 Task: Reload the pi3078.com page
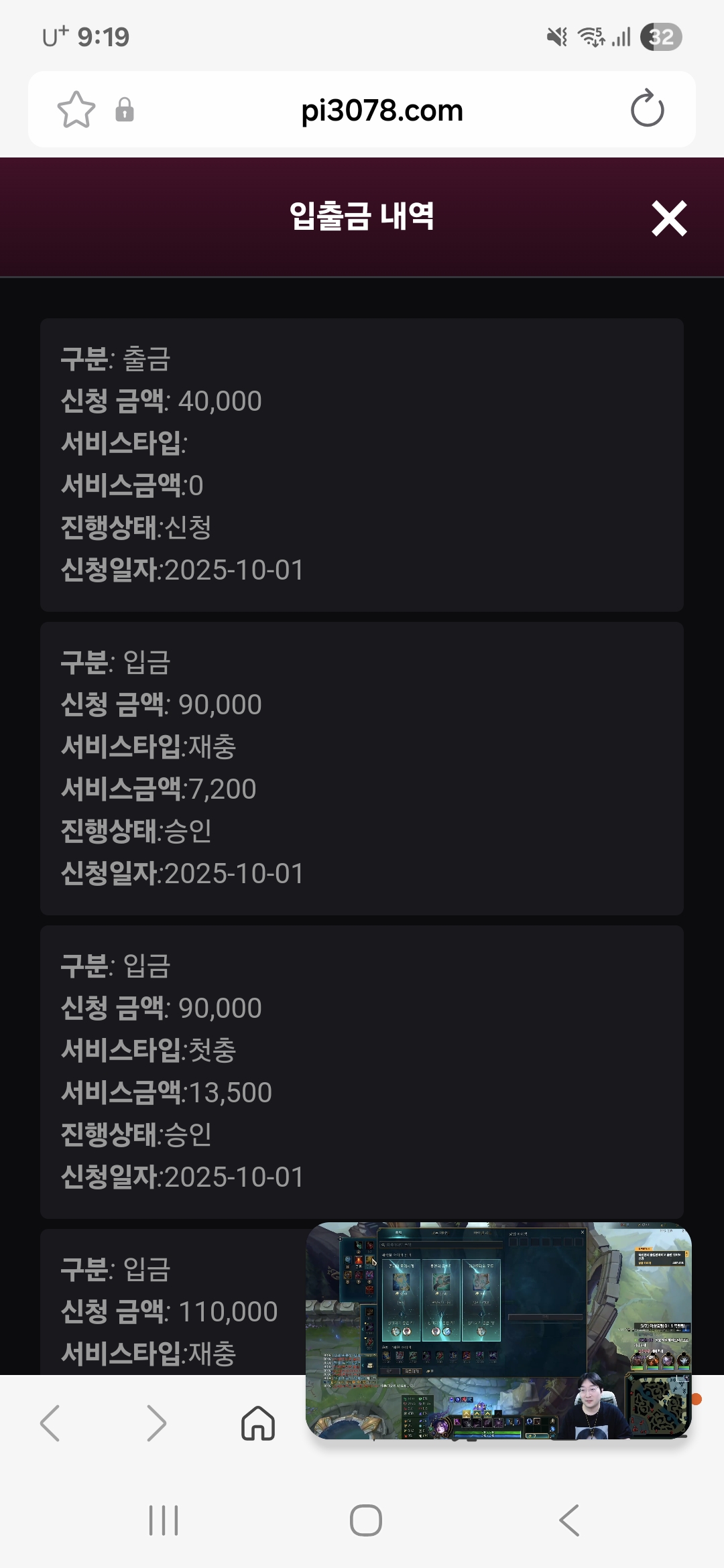(x=647, y=109)
